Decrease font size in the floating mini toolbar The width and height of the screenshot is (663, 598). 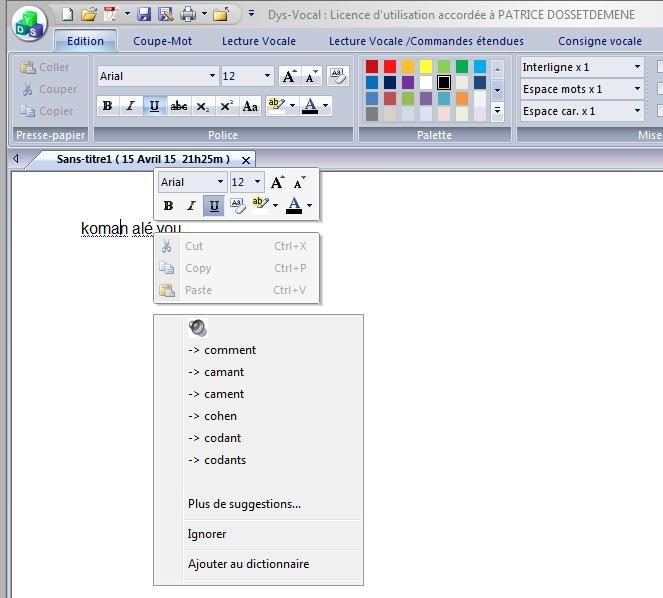[299, 182]
